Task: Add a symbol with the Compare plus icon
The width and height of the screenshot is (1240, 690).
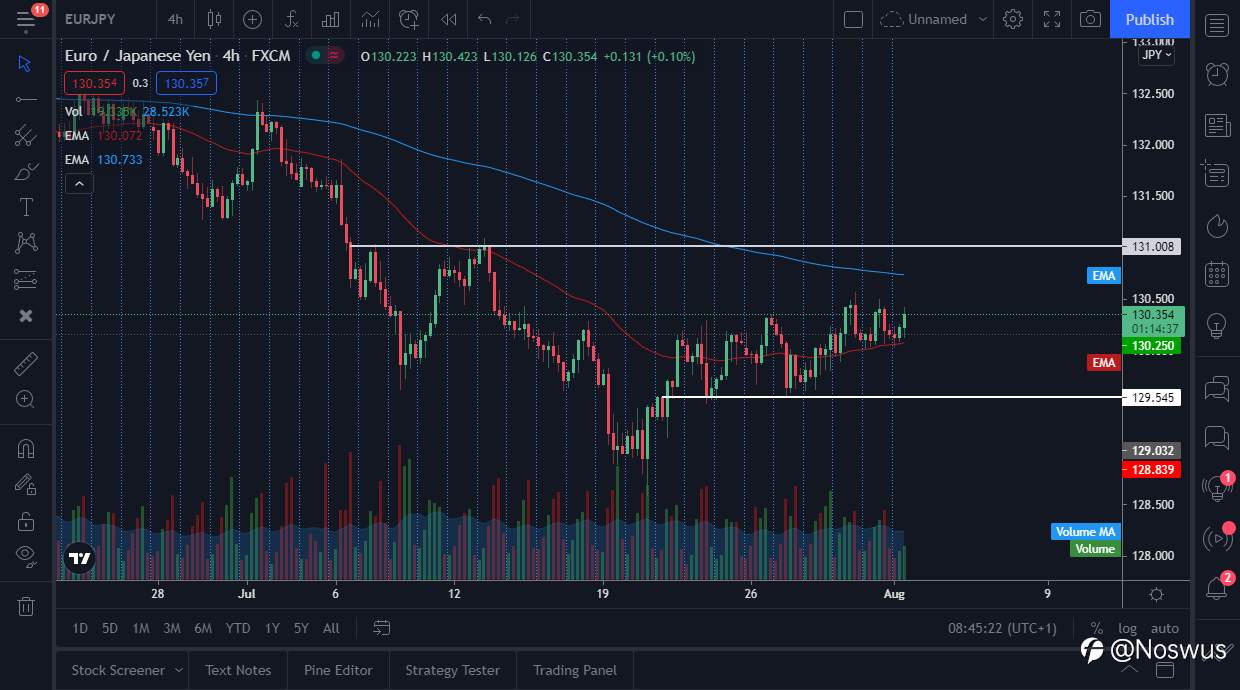Action: tap(252, 19)
